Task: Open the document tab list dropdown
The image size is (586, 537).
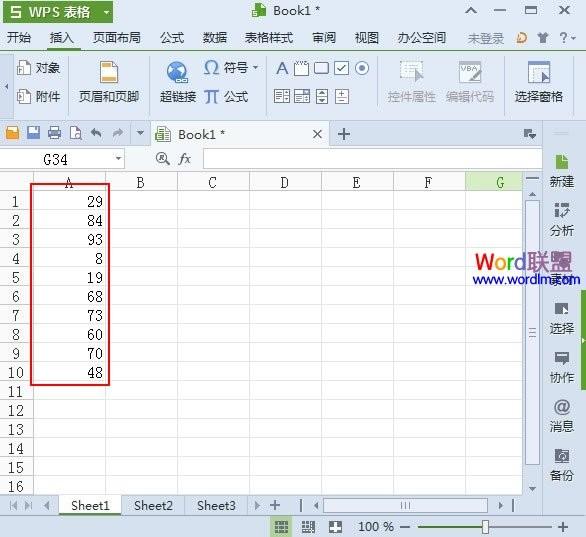Action: coord(530,134)
